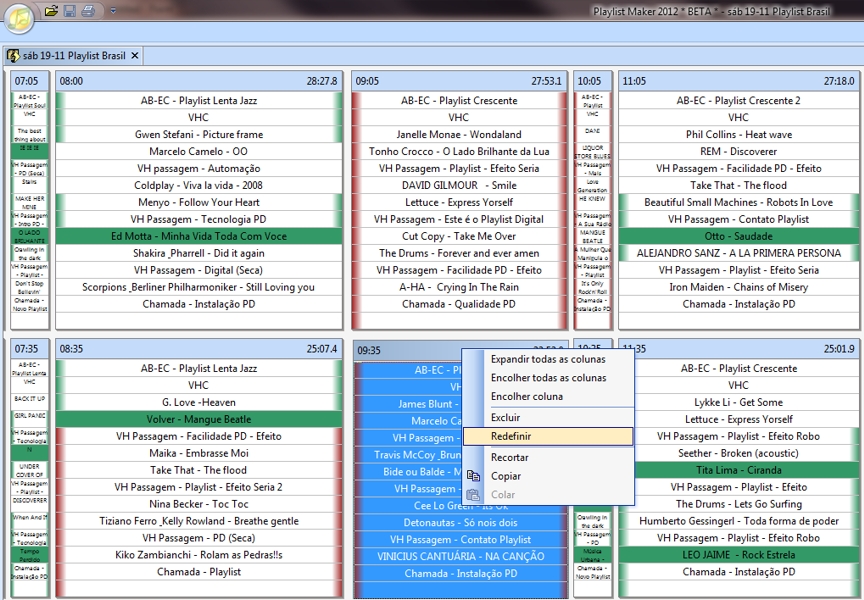Select Tonho Crocco - O Lado Brilhante da Lua
This screenshot has height=600, width=864.
tap(459, 152)
